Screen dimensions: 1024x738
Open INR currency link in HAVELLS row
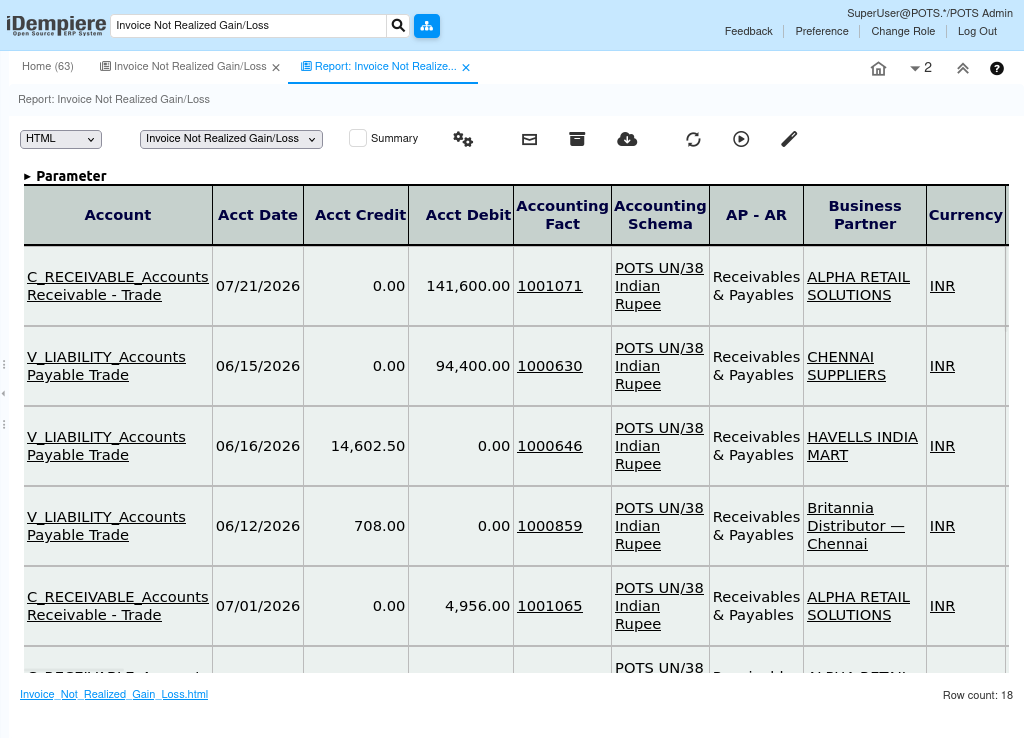coord(942,446)
